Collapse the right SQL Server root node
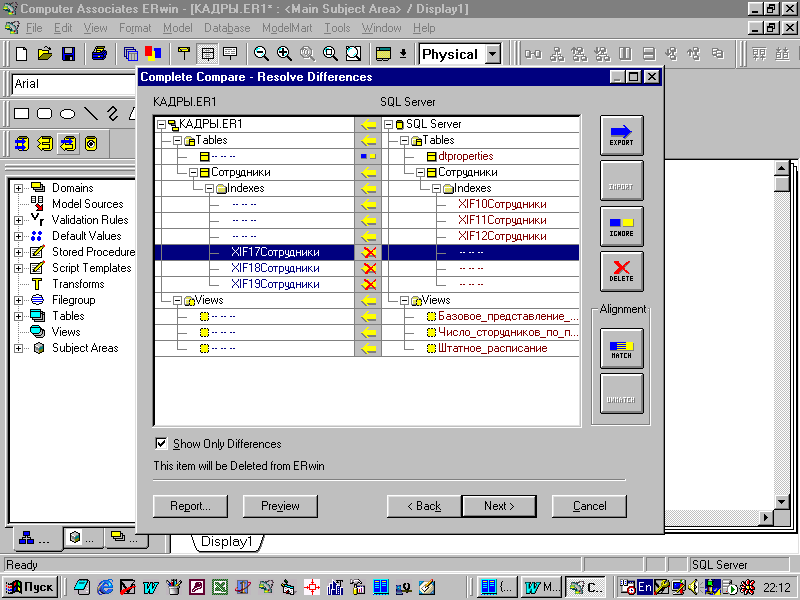The height and width of the screenshot is (600, 800). [x=388, y=124]
